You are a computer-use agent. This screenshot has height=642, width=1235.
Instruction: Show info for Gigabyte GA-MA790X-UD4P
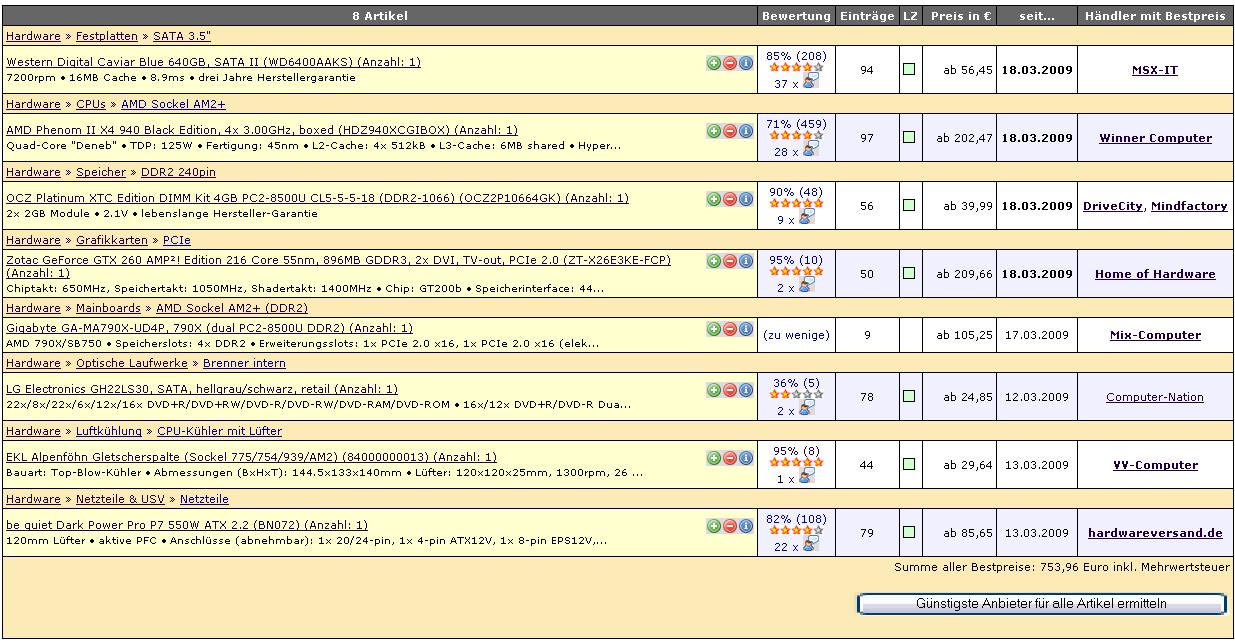tap(745, 329)
